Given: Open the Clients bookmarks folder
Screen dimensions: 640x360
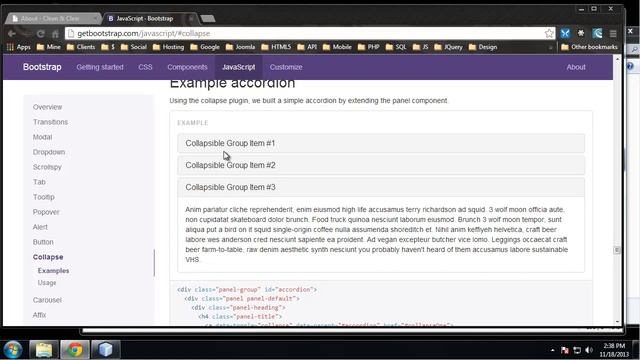Looking at the screenshot, I should (81, 47).
